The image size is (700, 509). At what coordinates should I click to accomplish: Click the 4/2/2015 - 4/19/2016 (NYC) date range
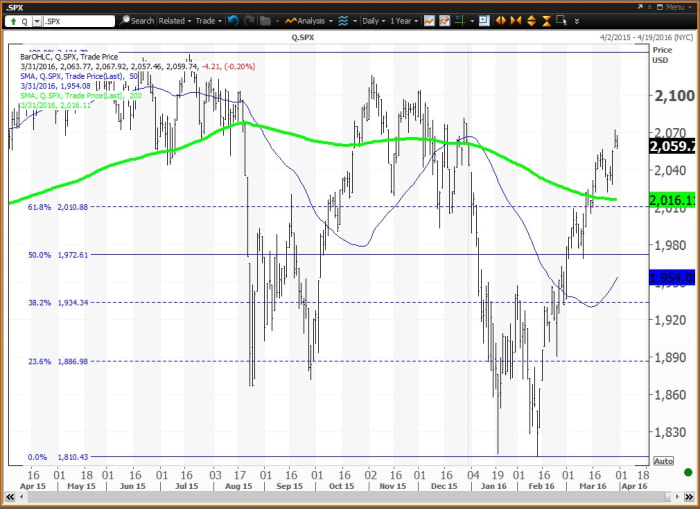tap(646, 38)
